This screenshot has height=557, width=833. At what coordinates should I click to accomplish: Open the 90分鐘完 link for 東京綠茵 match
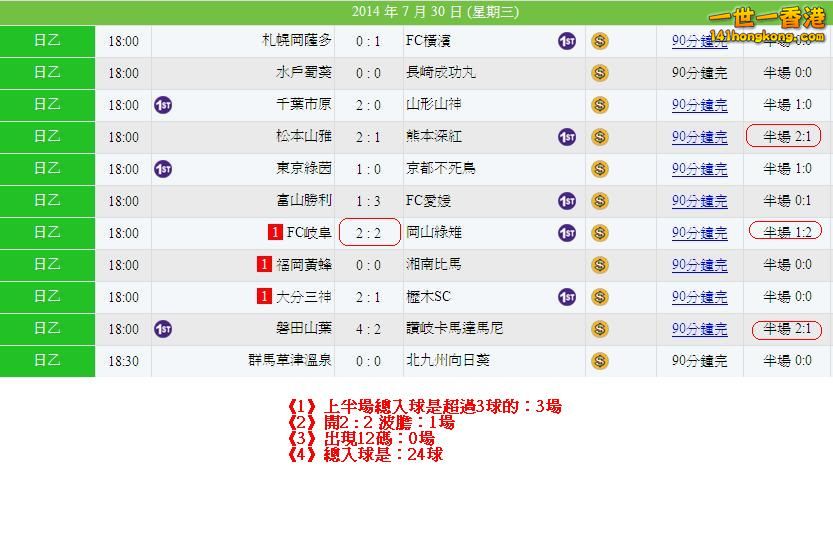pos(699,169)
